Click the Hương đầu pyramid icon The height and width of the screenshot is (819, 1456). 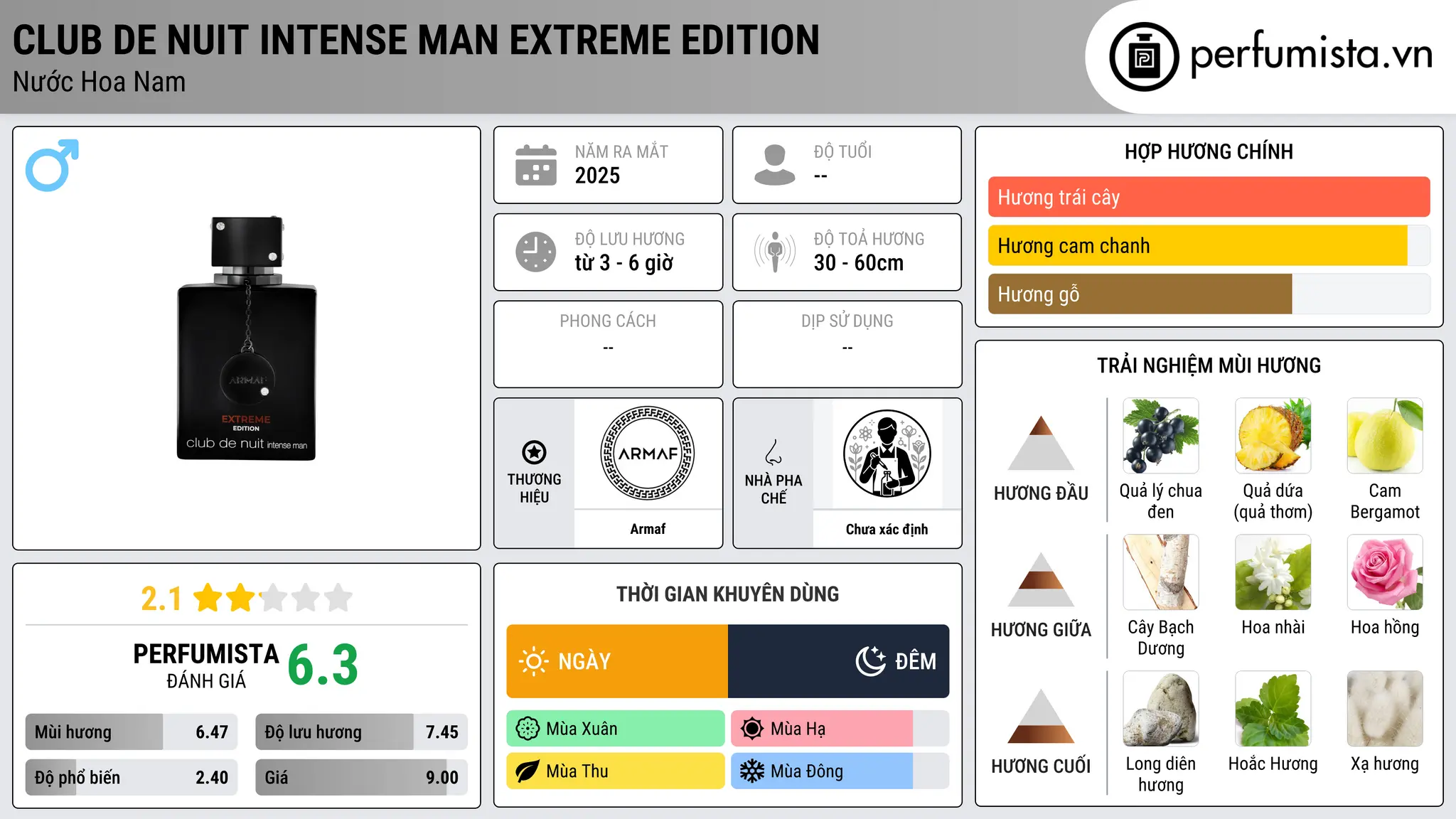click(1041, 442)
